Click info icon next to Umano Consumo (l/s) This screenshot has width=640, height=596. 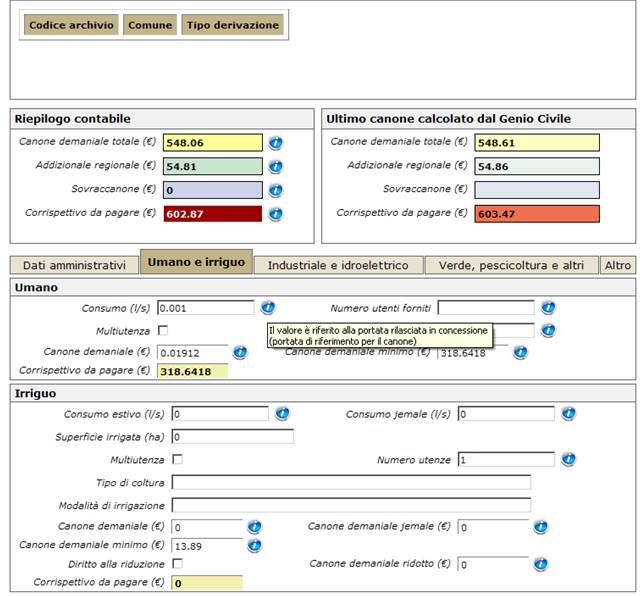pyautogui.click(x=268, y=307)
